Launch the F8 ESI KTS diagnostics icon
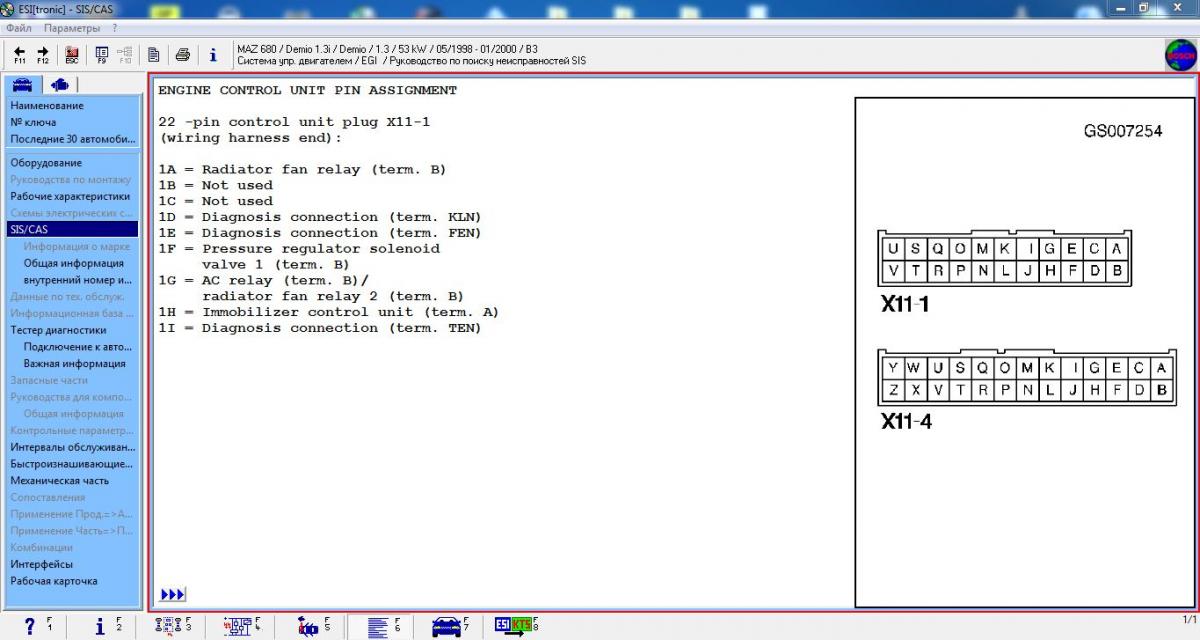 click(x=516, y=626)
